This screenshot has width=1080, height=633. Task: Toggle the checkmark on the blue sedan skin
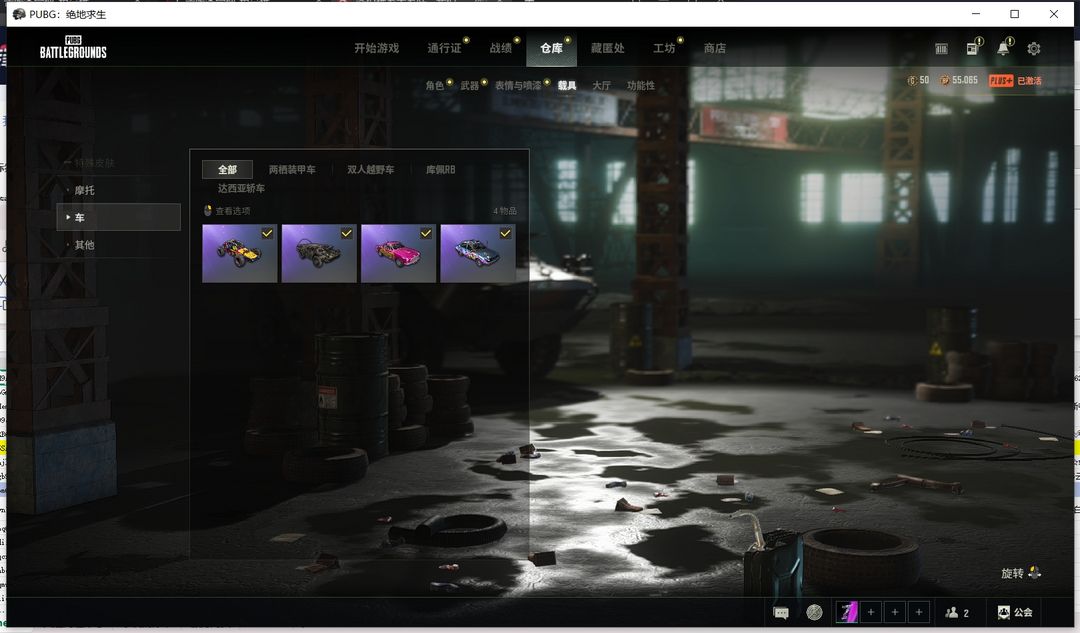click(x=506, y=234)
